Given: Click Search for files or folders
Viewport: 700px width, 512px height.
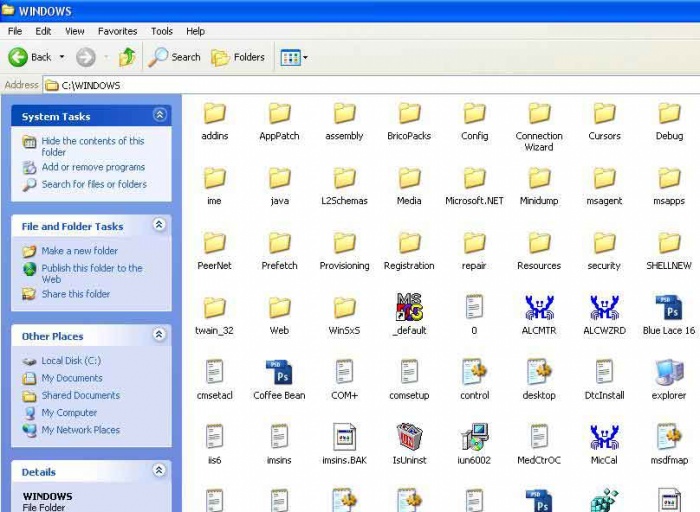Looking at the screenshot, I should click(x=94, y=184).
